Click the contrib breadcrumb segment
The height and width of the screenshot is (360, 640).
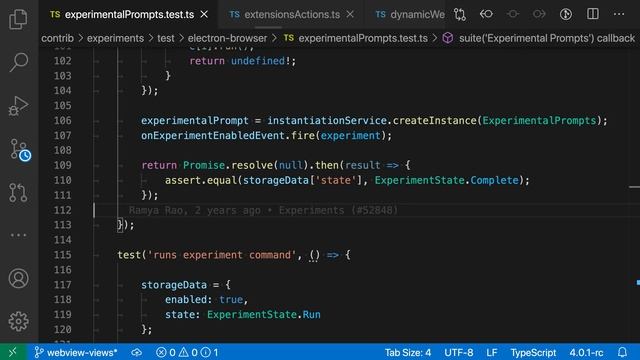(58, 38)
